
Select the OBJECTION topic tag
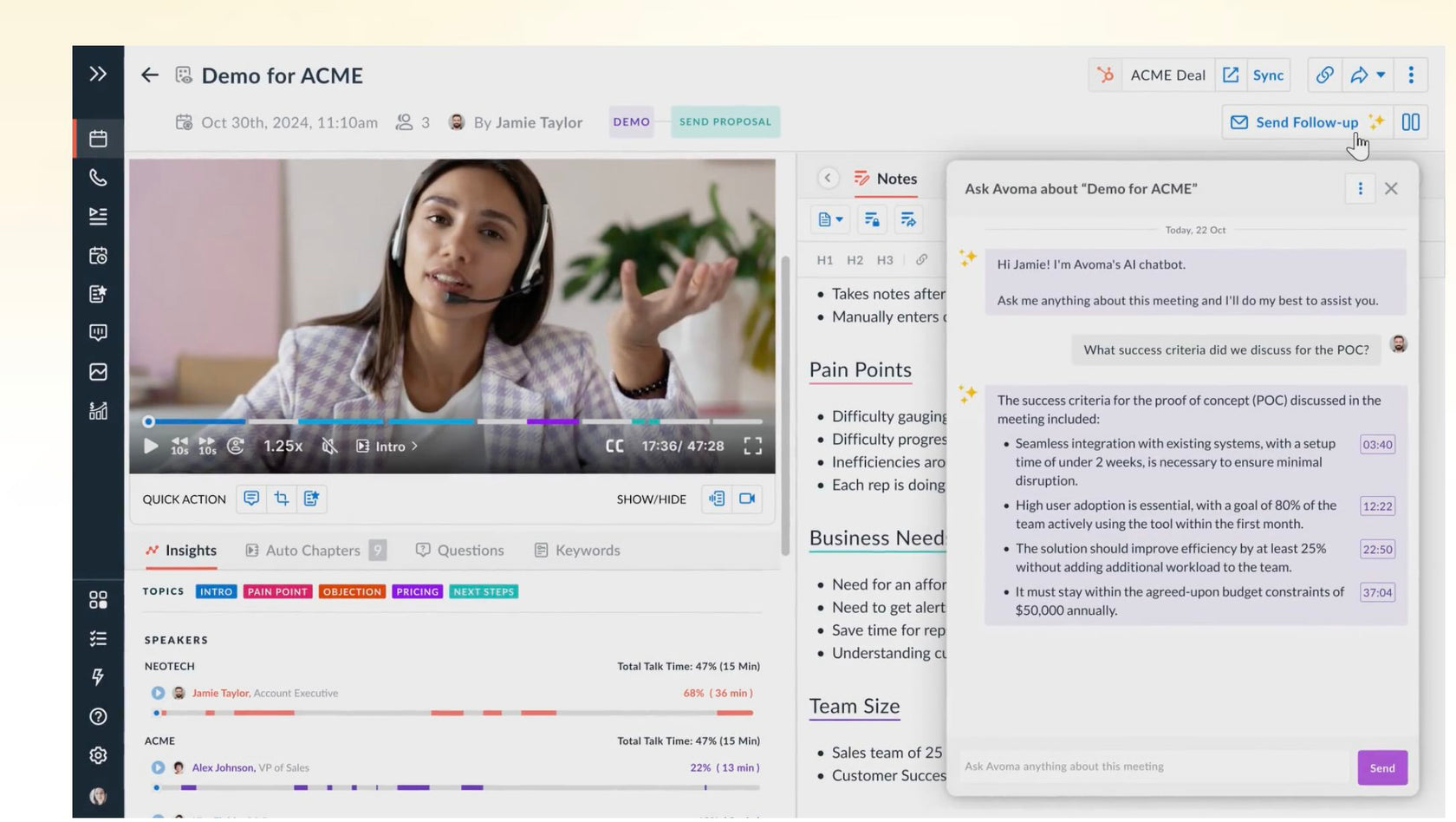point(352,591)
